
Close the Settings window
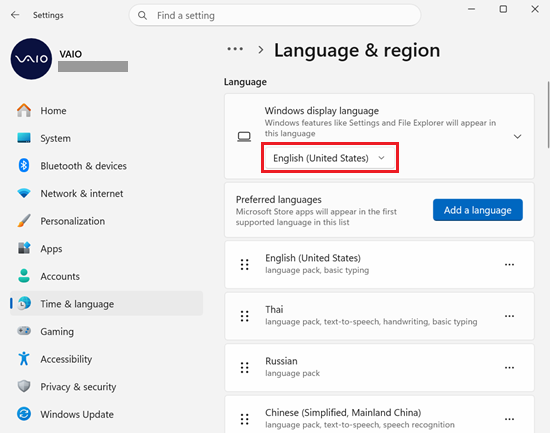click(x=535, y=9)
